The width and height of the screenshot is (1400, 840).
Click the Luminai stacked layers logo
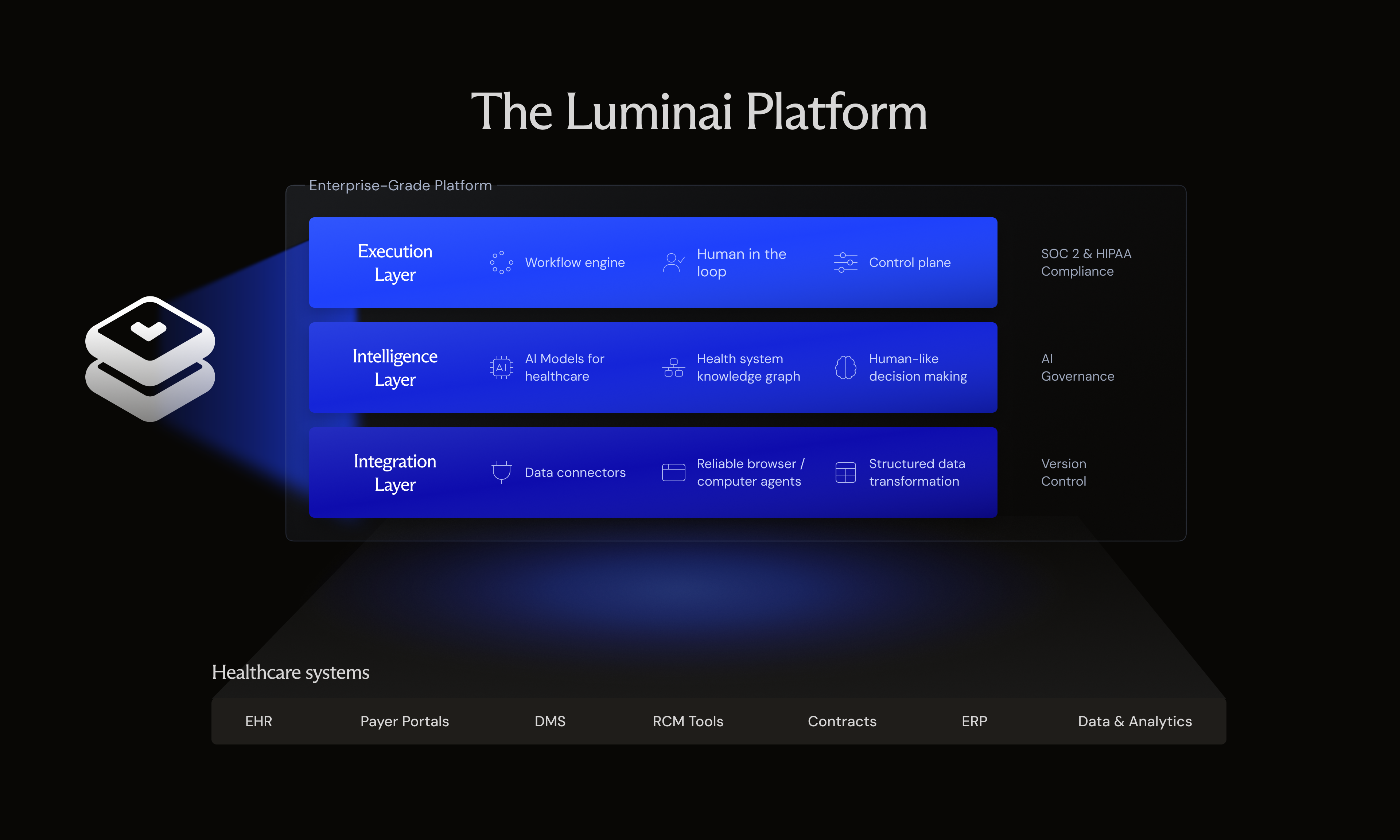(150, 359)
